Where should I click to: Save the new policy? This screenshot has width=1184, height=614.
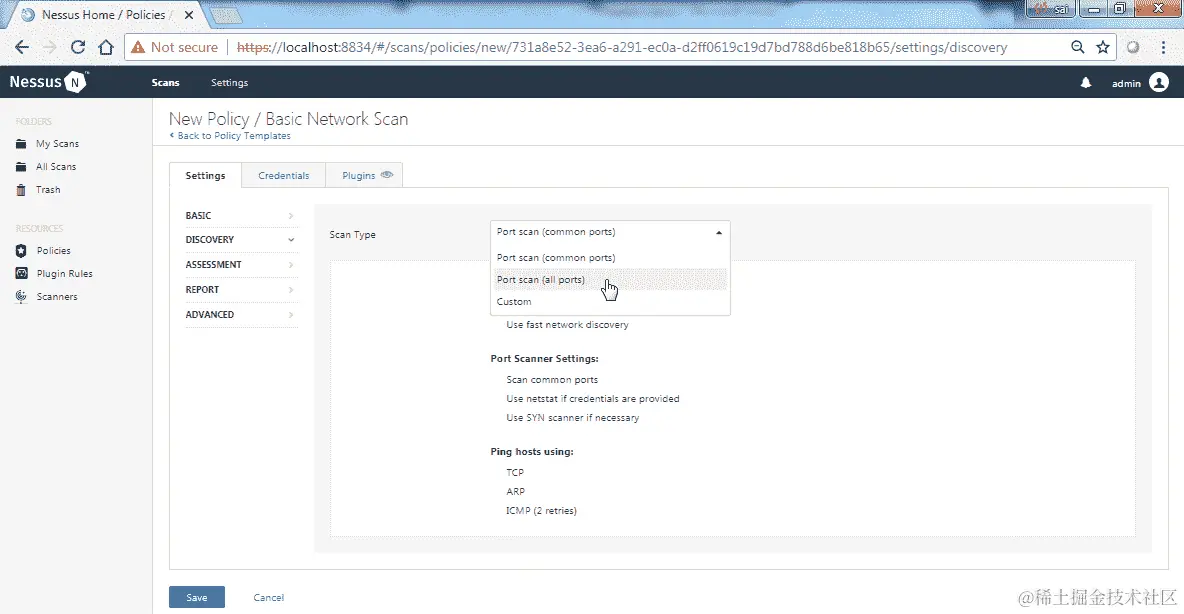tap(197, 597)
